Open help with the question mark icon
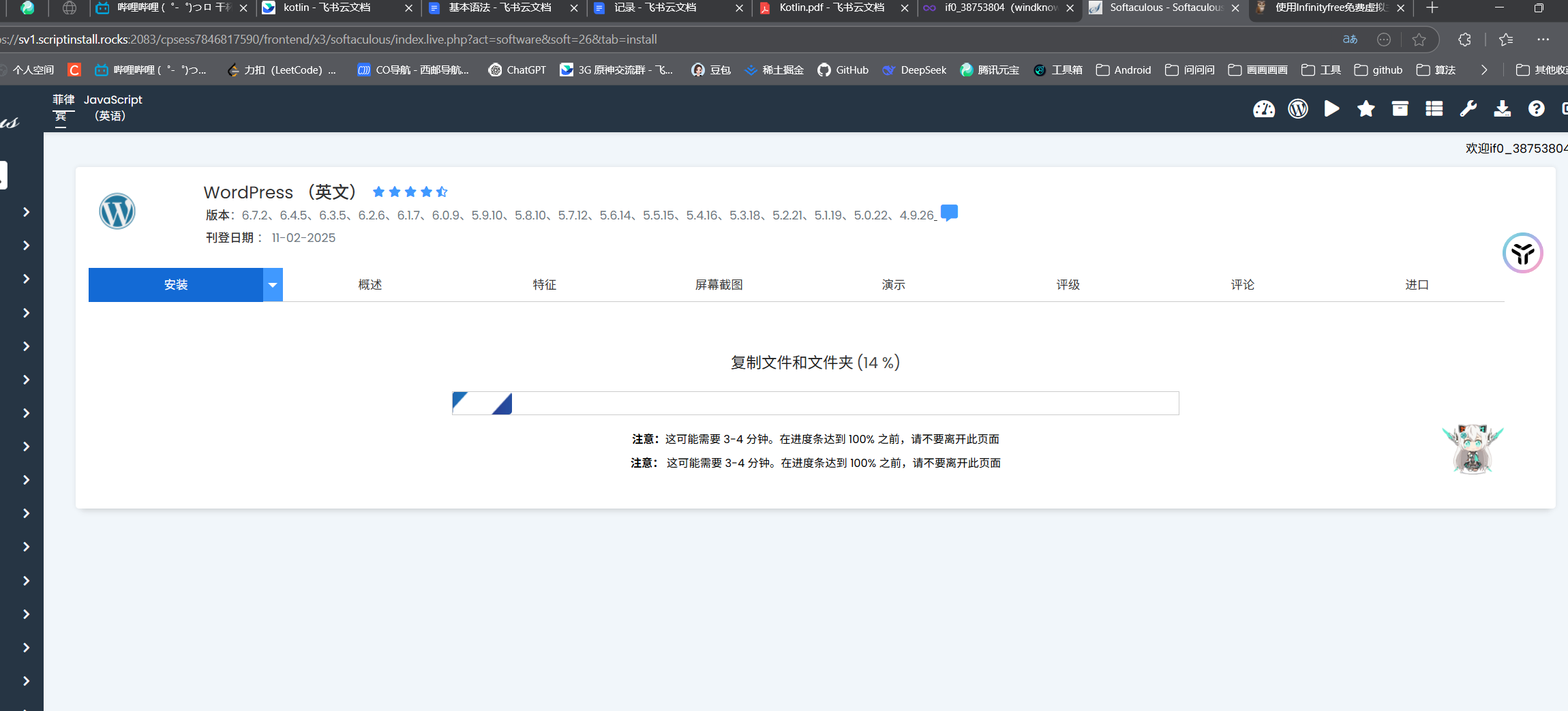 1536,109
